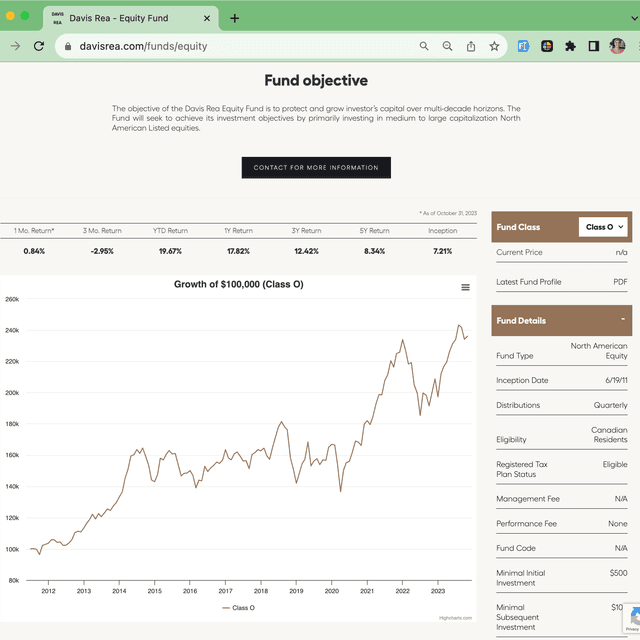Click the Highcharts.com credit link

pos(456,618)
